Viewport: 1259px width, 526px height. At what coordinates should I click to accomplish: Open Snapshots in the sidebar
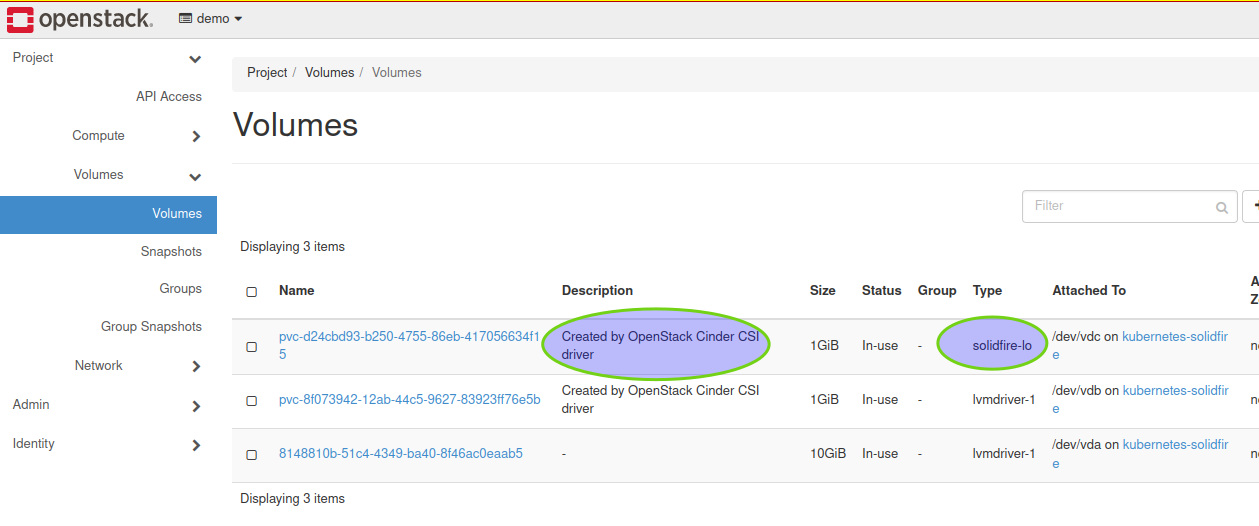[171, 252]
